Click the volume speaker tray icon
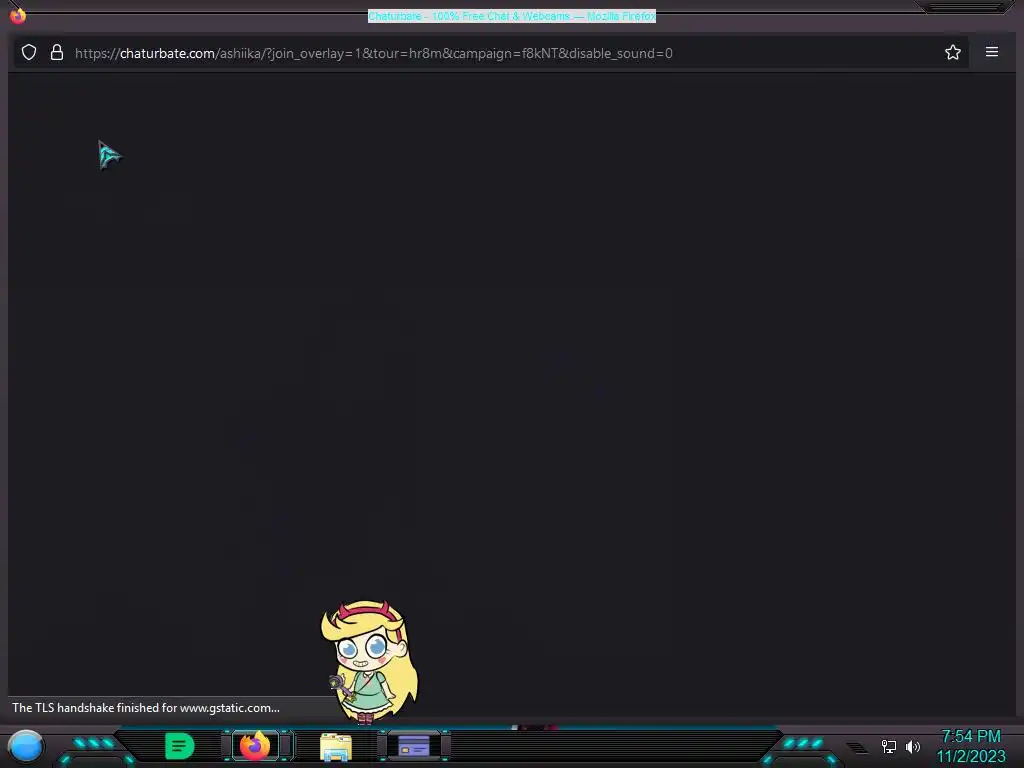This screenshot has height=768, width=1024. click(x=913, y=746)
